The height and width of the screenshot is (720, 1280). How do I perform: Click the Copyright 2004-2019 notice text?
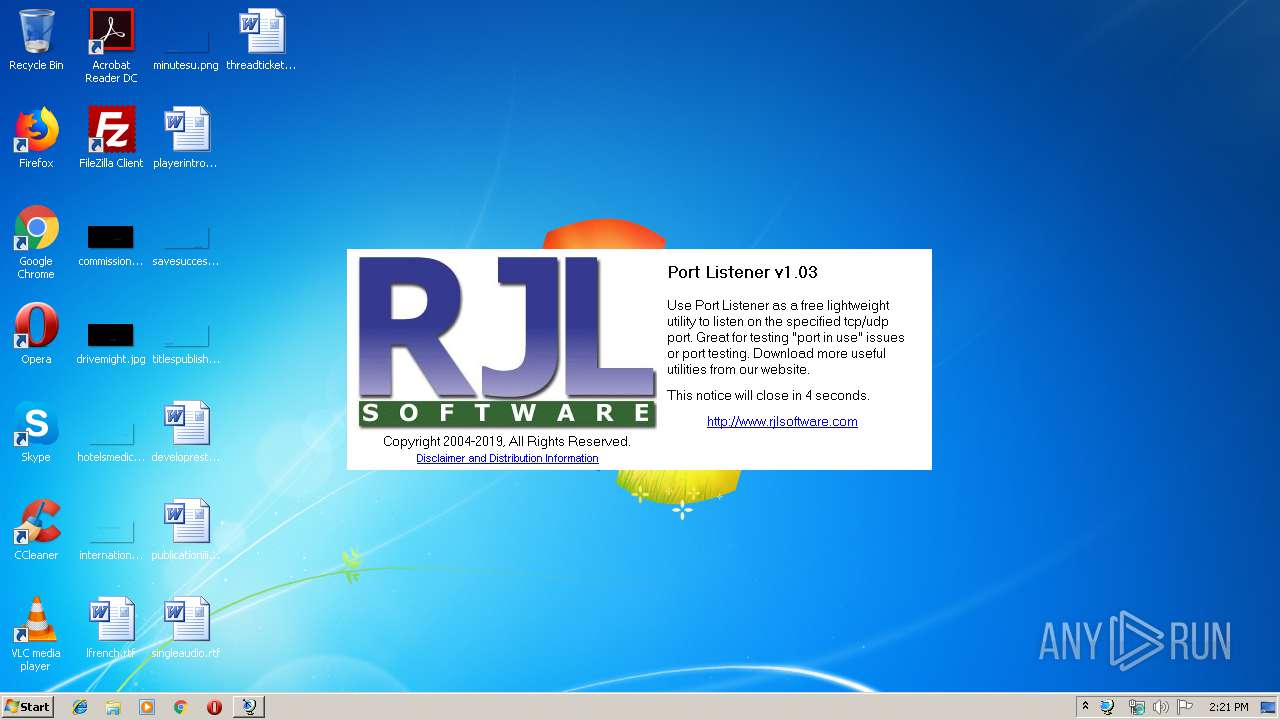click(507, 441)
